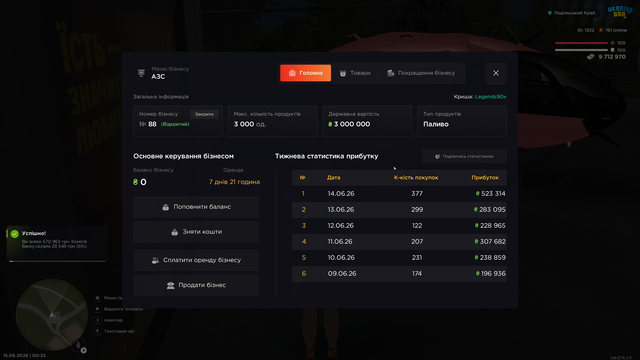This screenshot has height=360, width=640.
Task: Select the 12.06.26 statistics row date
Action: 341,225
